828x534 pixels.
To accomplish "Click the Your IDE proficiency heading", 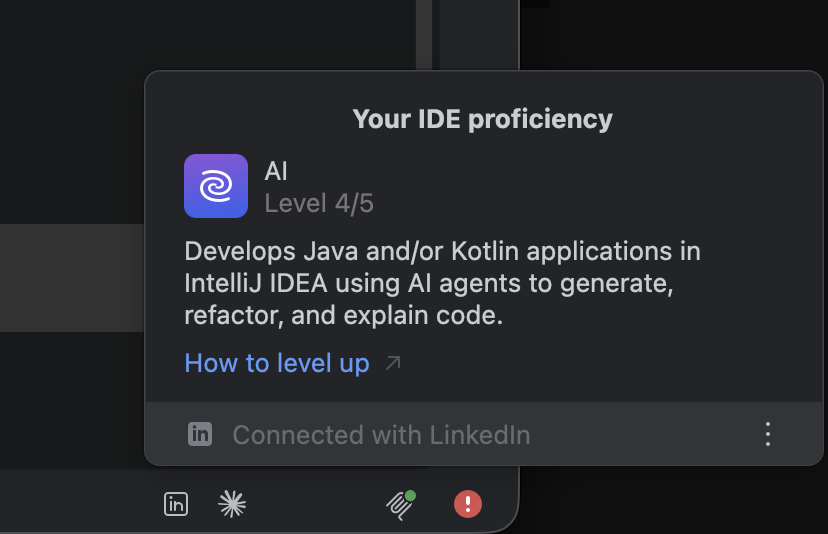I will pyautogui.click(x=483, y=119).
